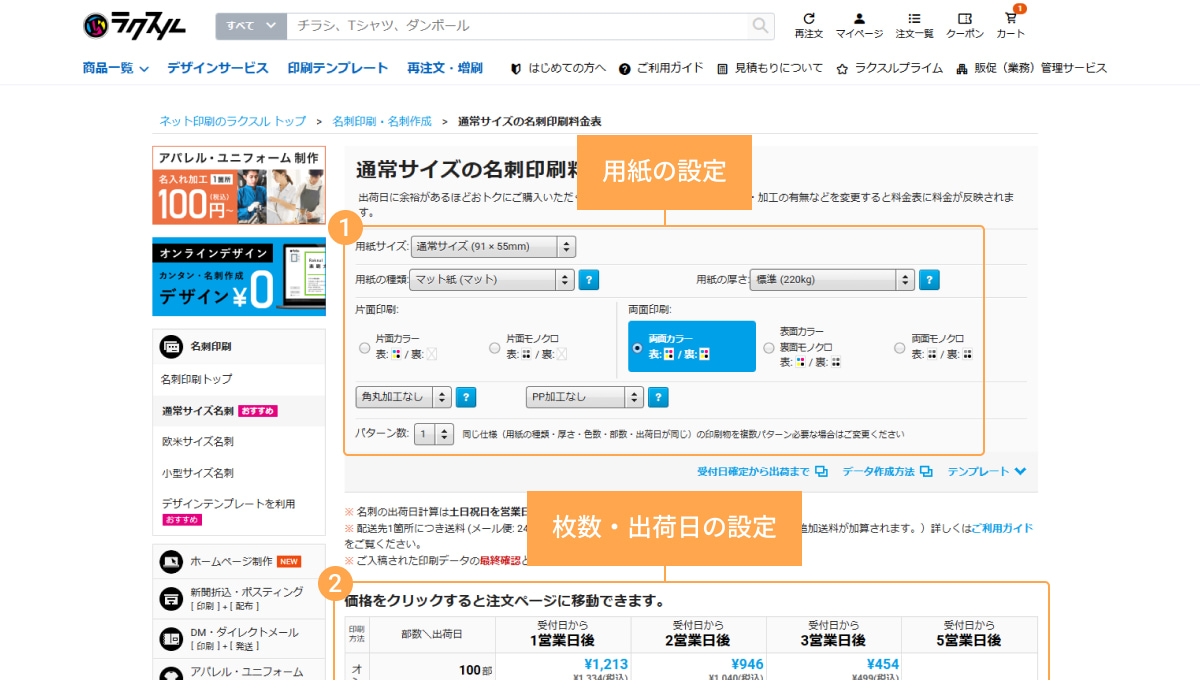Click question icon beside ご利用ガイド
This screenshot has width=1200, height=680.
pyautogui.click(x=624, y=69)
